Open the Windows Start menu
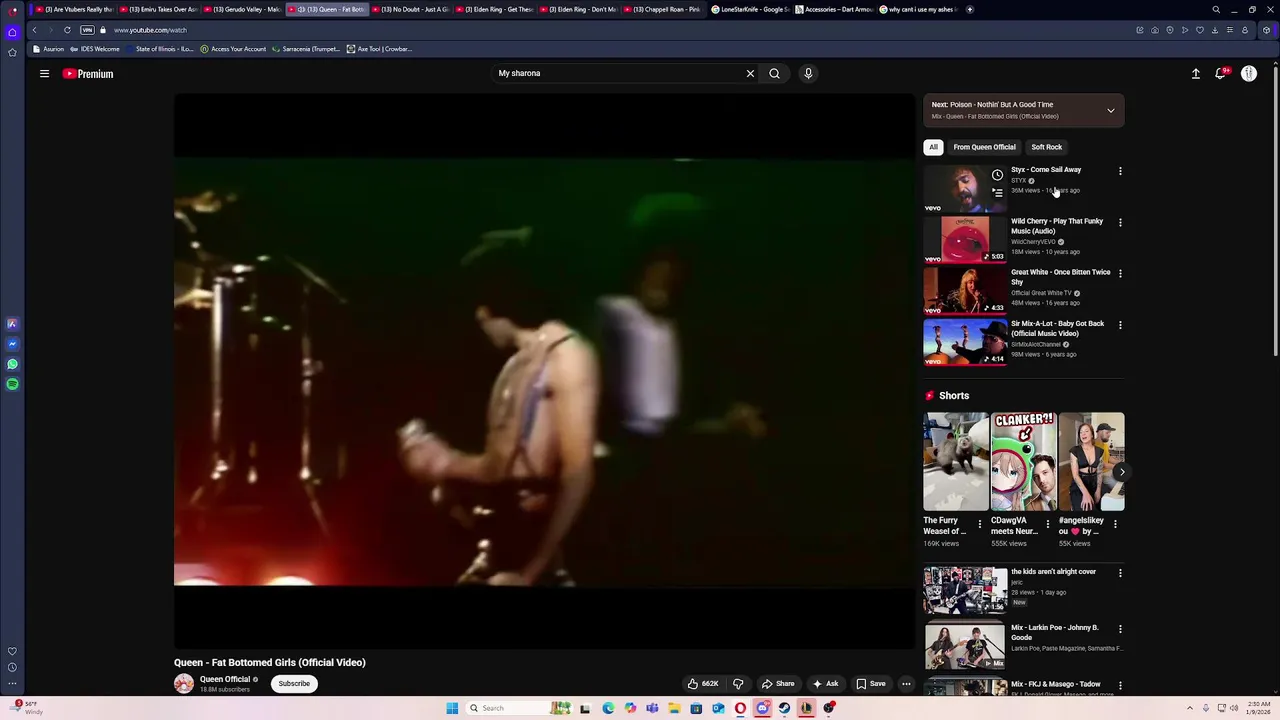This screenshot has height=720, width=1280. coord(452,708)
